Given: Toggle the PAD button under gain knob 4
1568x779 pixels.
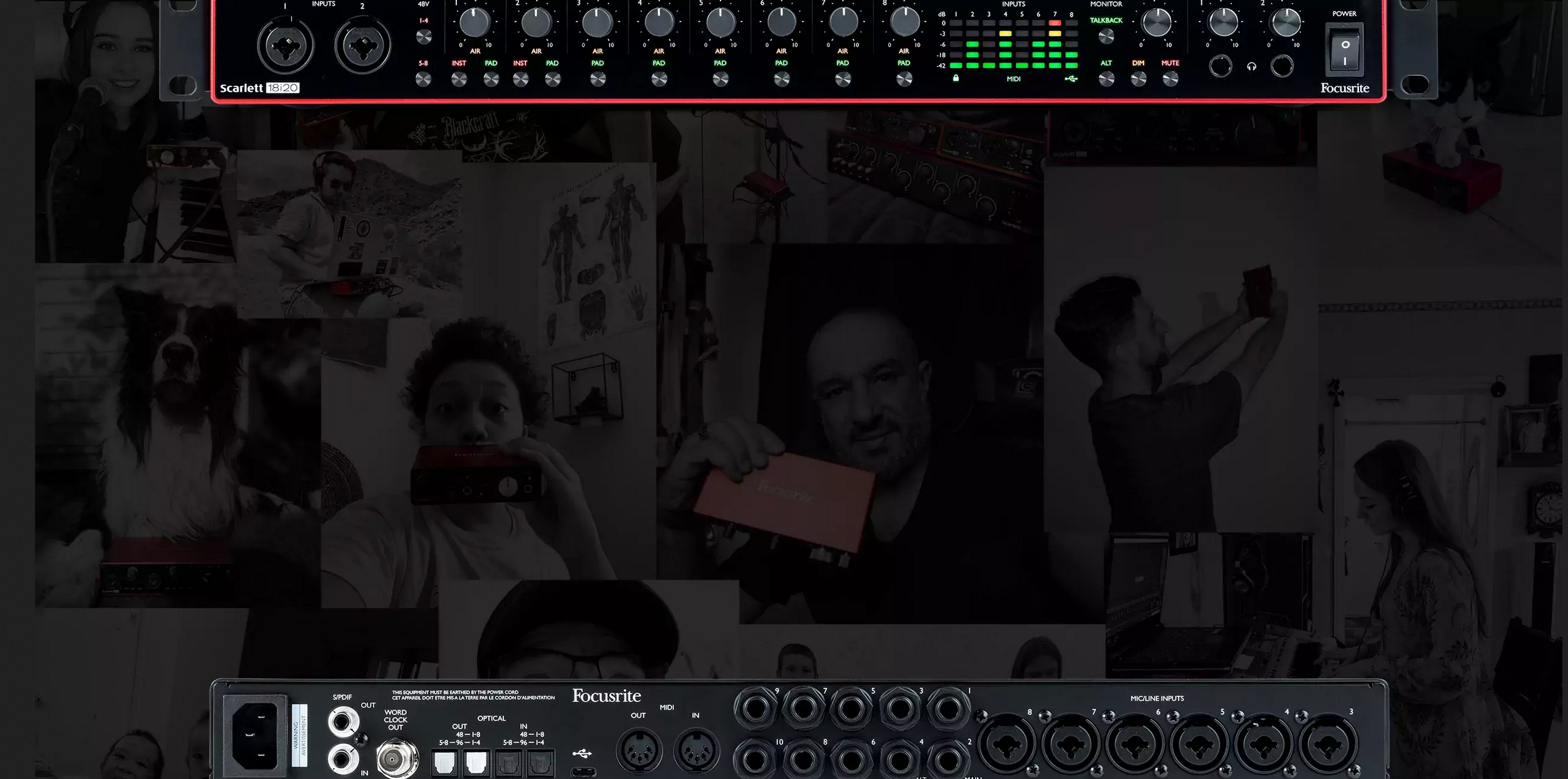Looking at the screenshot, I should point(659,79).
